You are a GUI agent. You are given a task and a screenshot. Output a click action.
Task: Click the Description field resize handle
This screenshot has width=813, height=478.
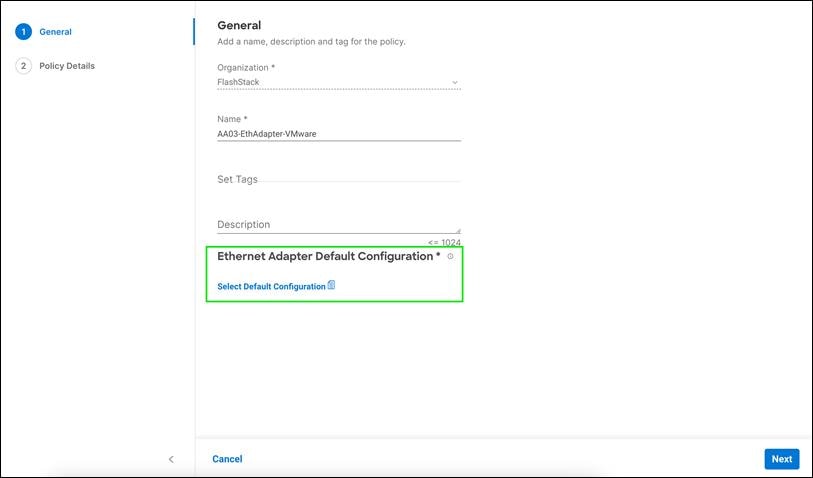click(x=458, y=230)
